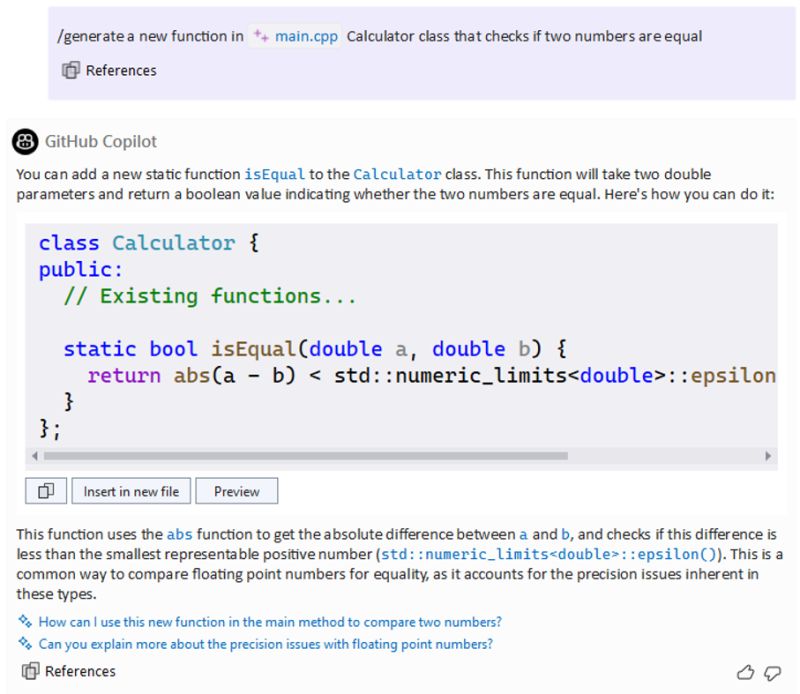Click the sparkle icon before the second follow-up question
800x694 pixels.
click(x=24, y=645)
